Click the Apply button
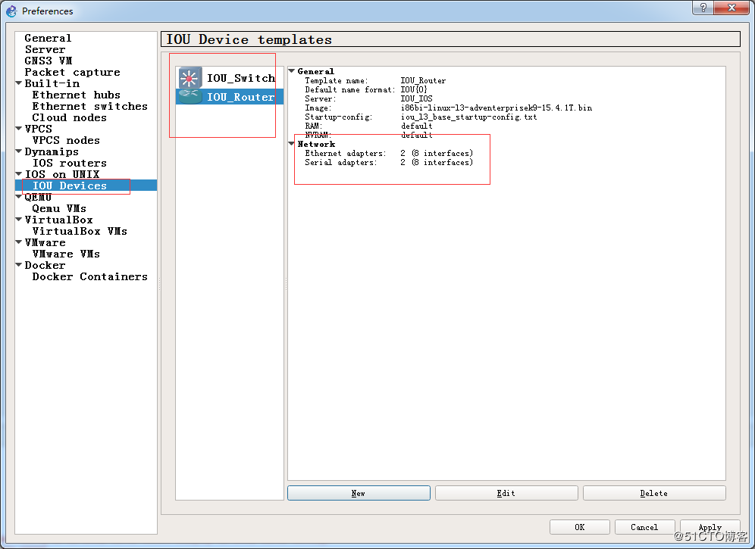 coord(710,527)
